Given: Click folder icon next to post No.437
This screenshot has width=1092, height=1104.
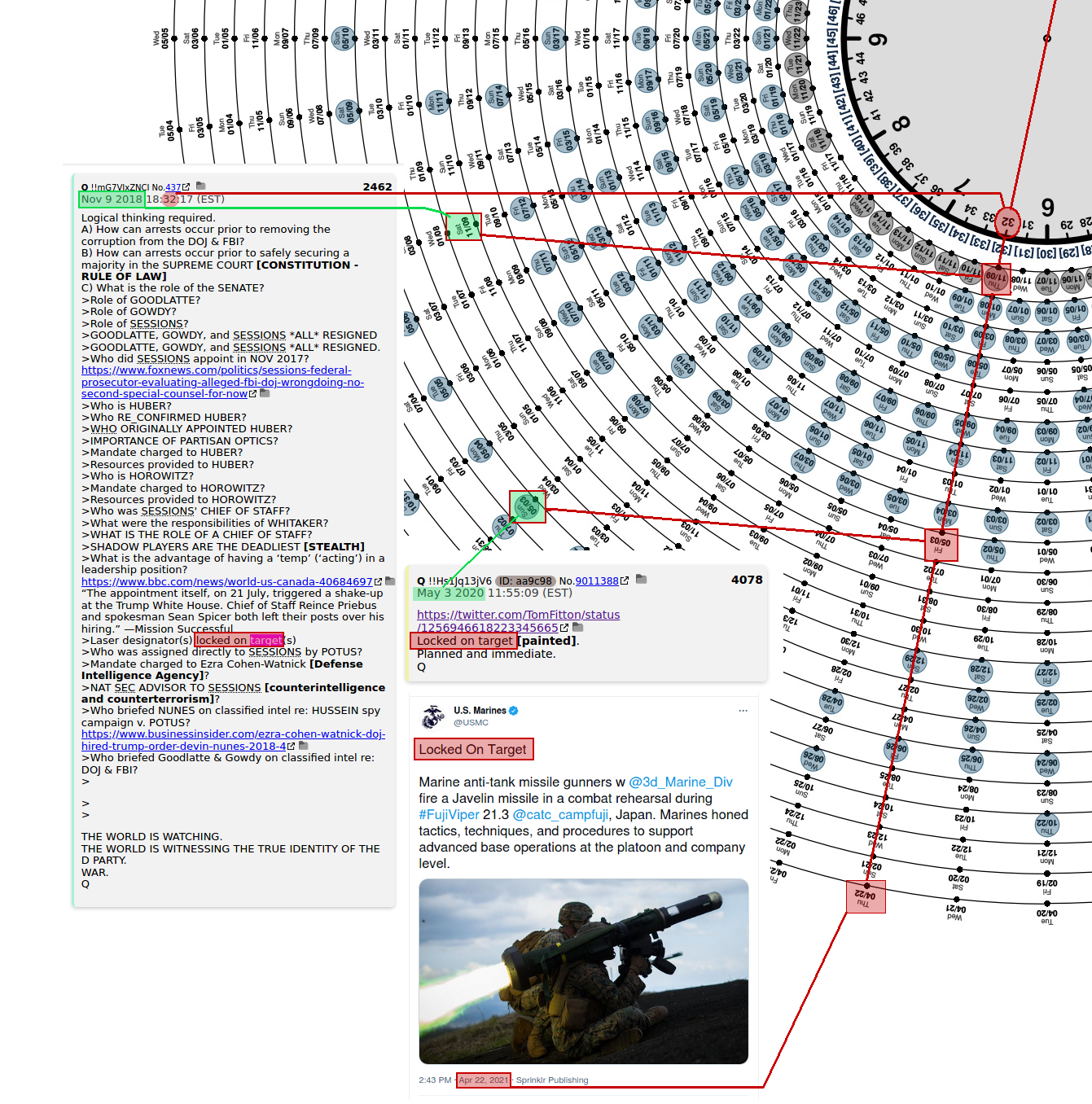Looking at the screenshot, I should pyautogui.click(x=201, y=186).
